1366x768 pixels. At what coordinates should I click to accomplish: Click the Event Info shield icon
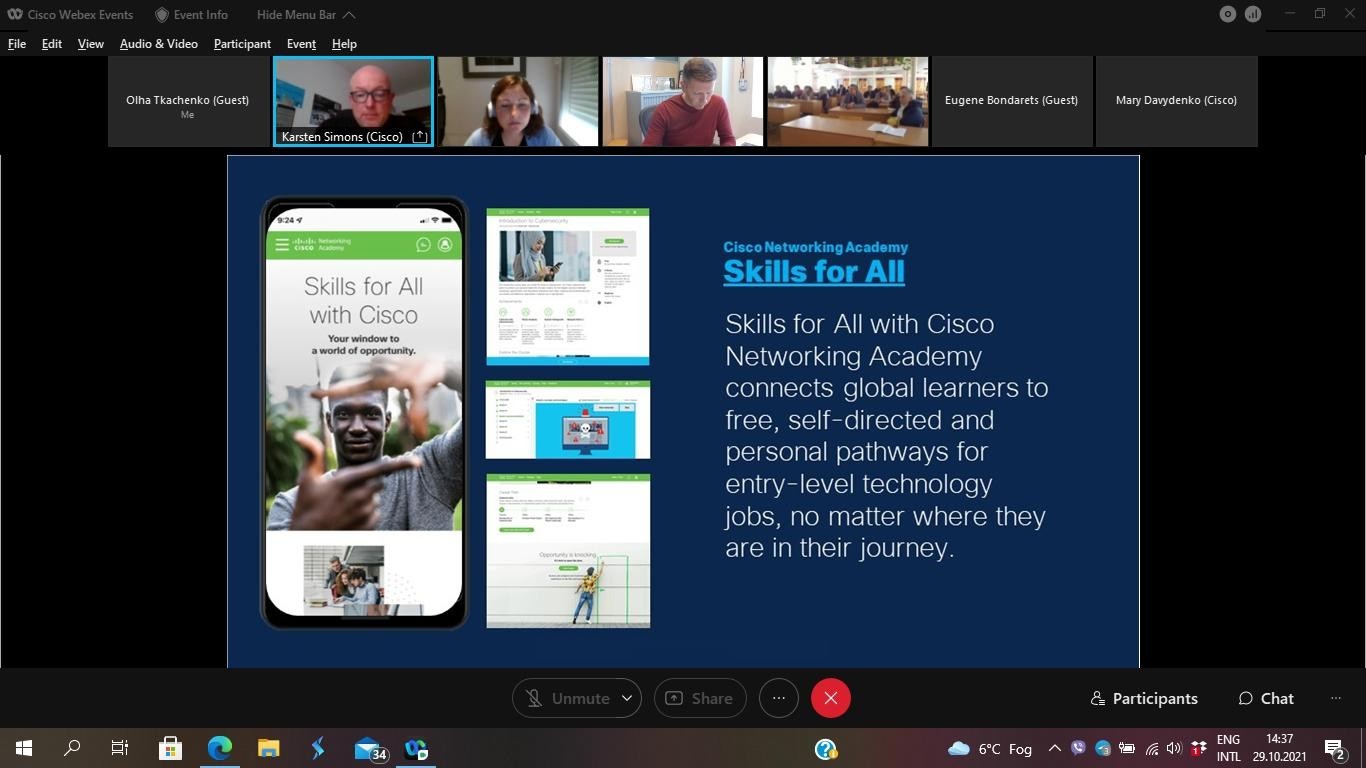[x=162, y=15]
